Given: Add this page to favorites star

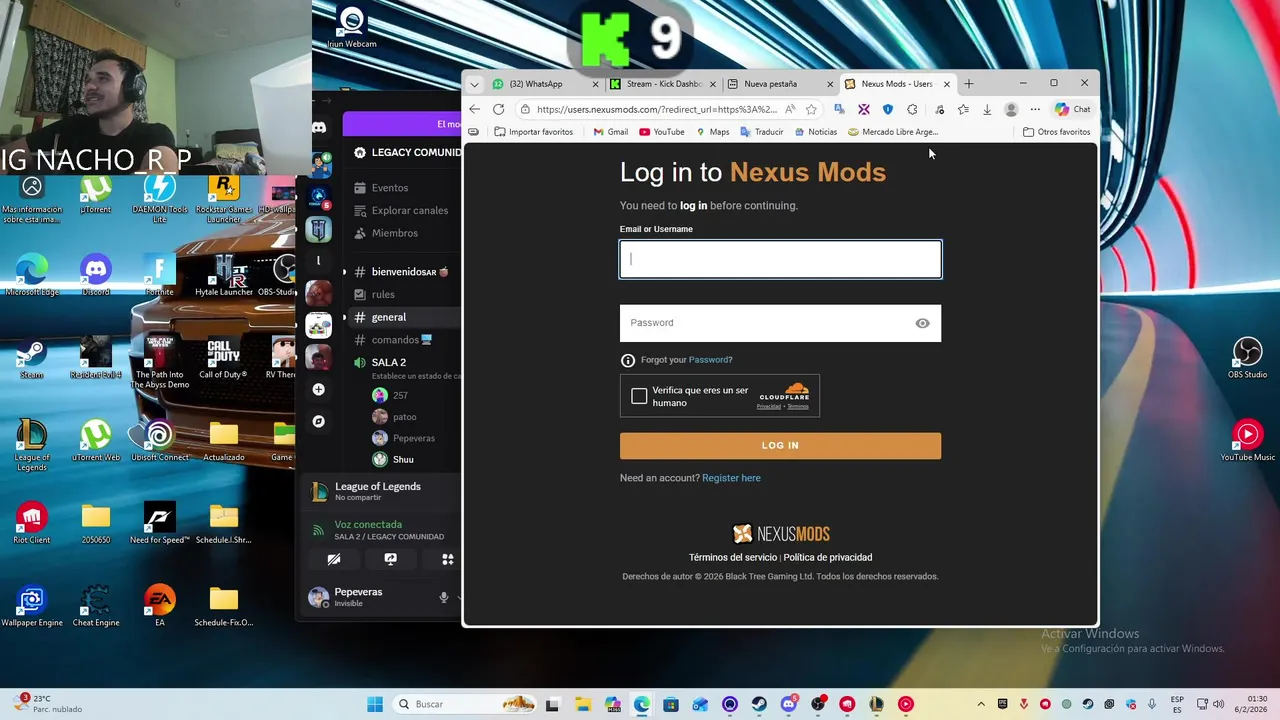Looking at the screenshot, I should (x=811, y=109).
